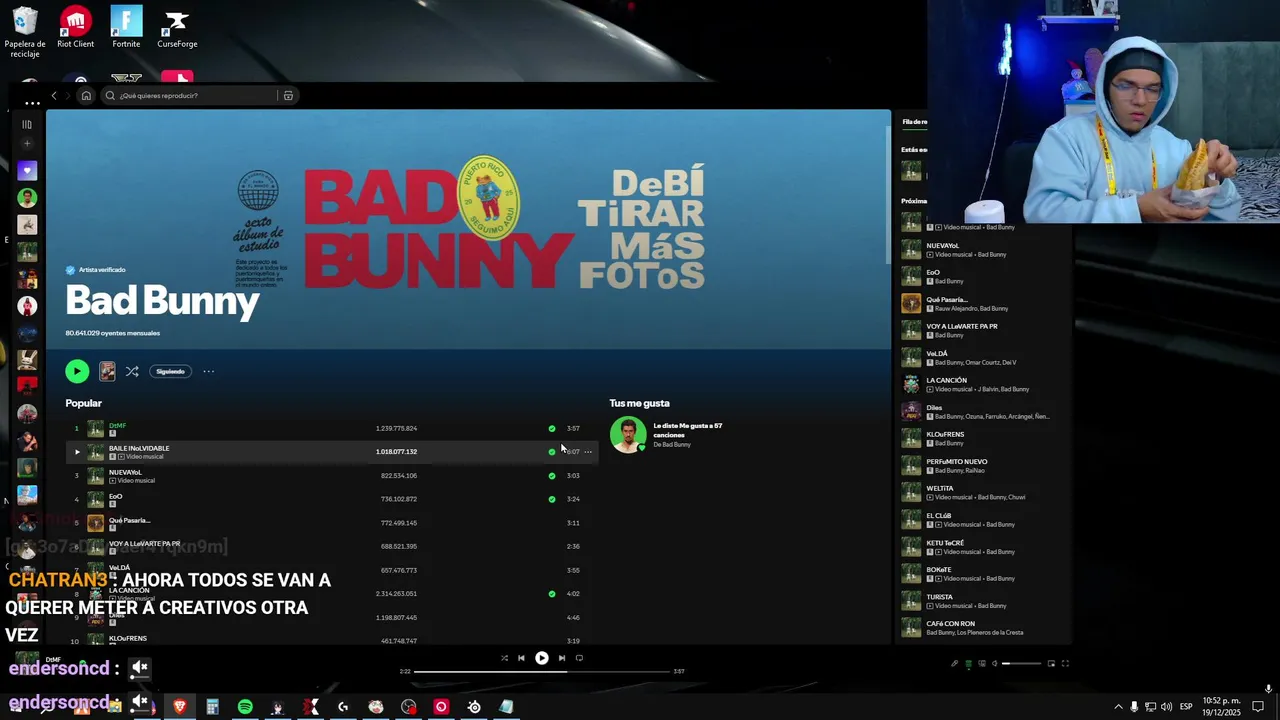Click the Popular section heading
This screenshot has height=720, width=1280.
click(x=83, y=403)
